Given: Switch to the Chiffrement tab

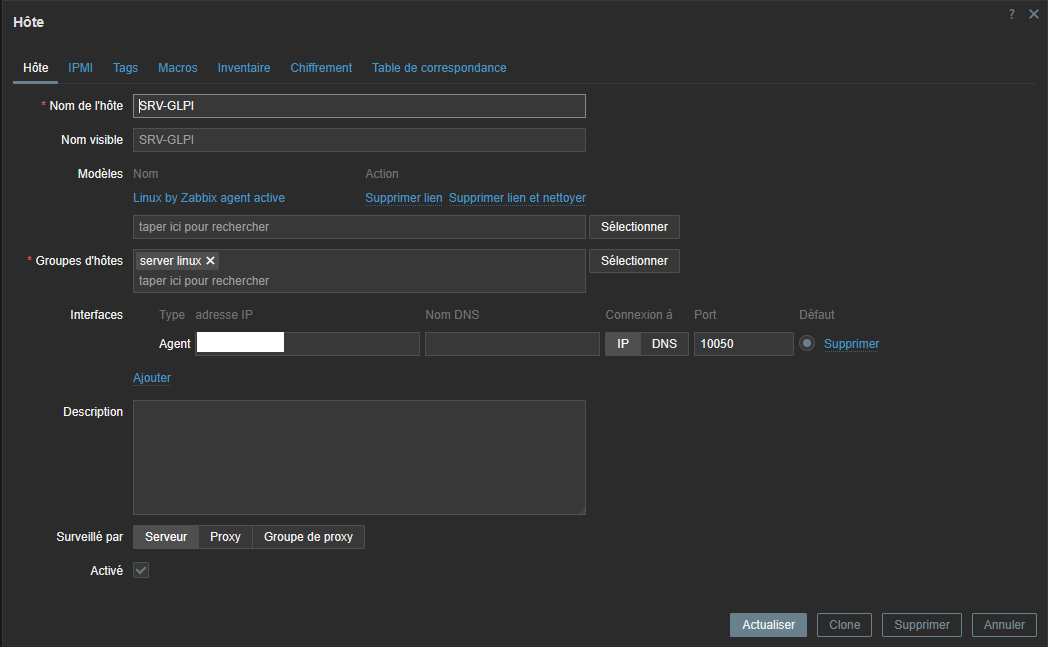Looking at the screenshot, I should [x=321, y=68].
